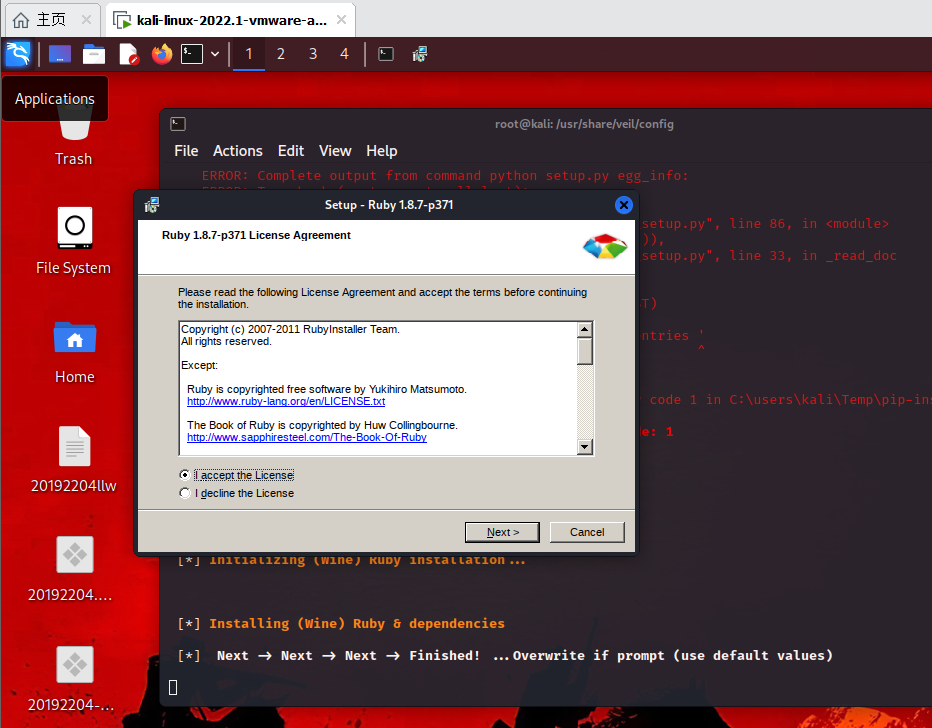The height and width of the screenshot is (728, 932).
Task: Open terminal Edit menu
Action: point(291,151)
